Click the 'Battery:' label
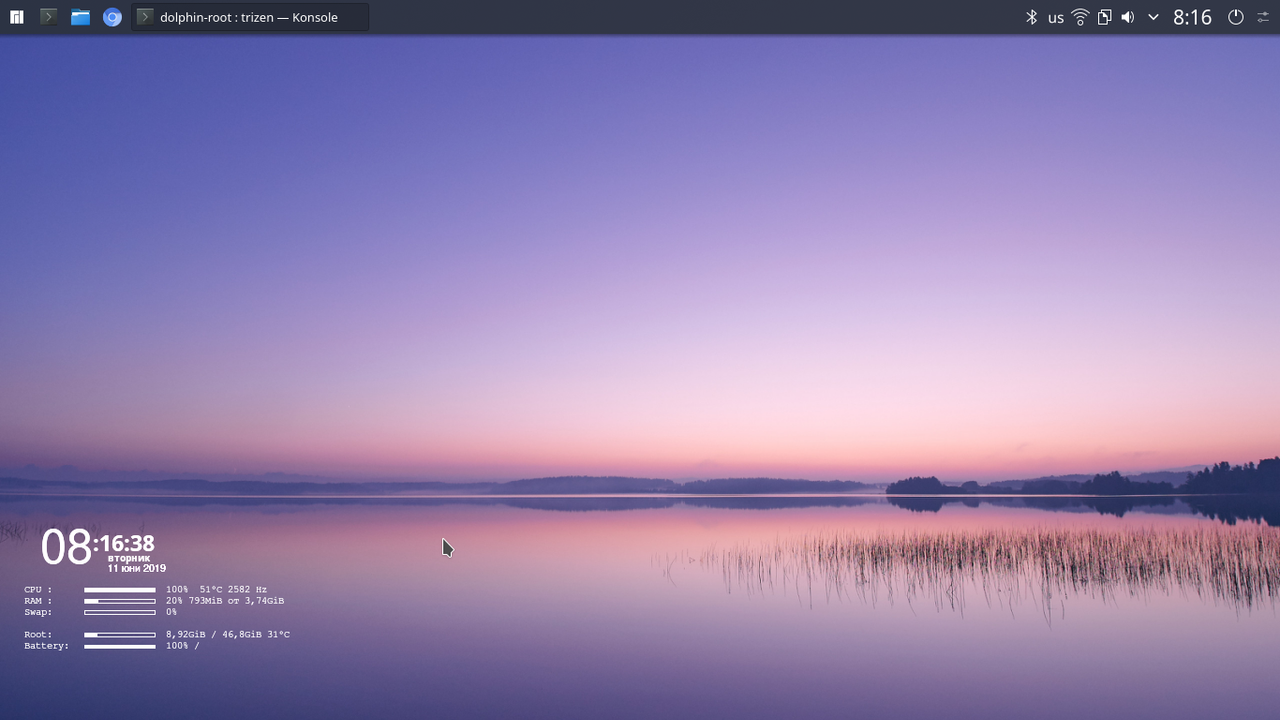This screenshot has width=1280, height=720. pyautogui.click(x=47, y=646)
